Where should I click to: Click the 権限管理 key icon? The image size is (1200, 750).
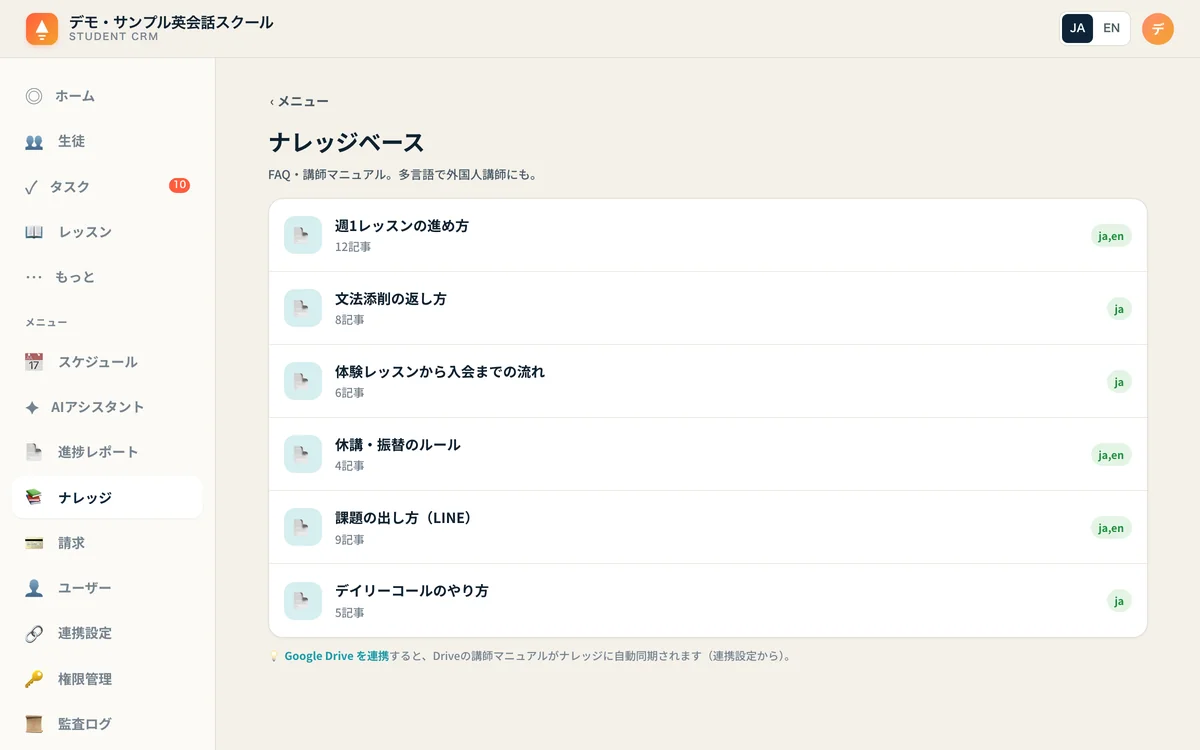coord(34,679)
